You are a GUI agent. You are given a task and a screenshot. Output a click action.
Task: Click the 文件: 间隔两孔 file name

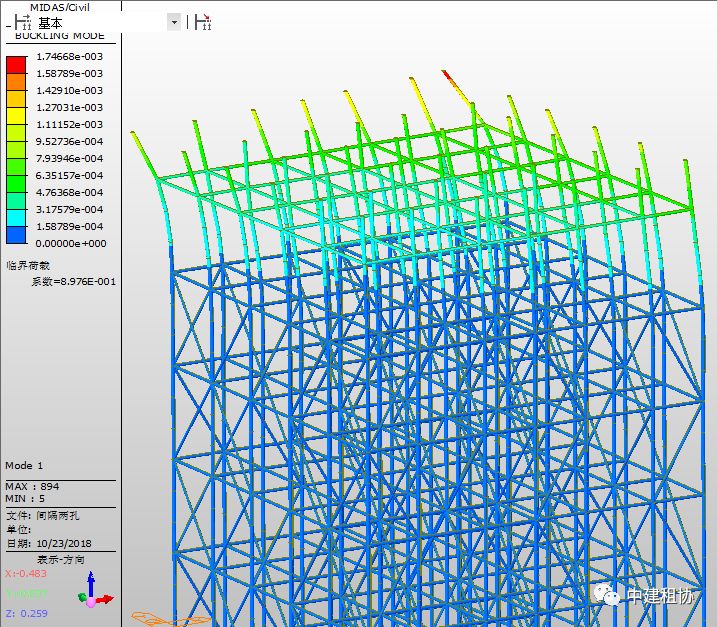click(43, 516)
